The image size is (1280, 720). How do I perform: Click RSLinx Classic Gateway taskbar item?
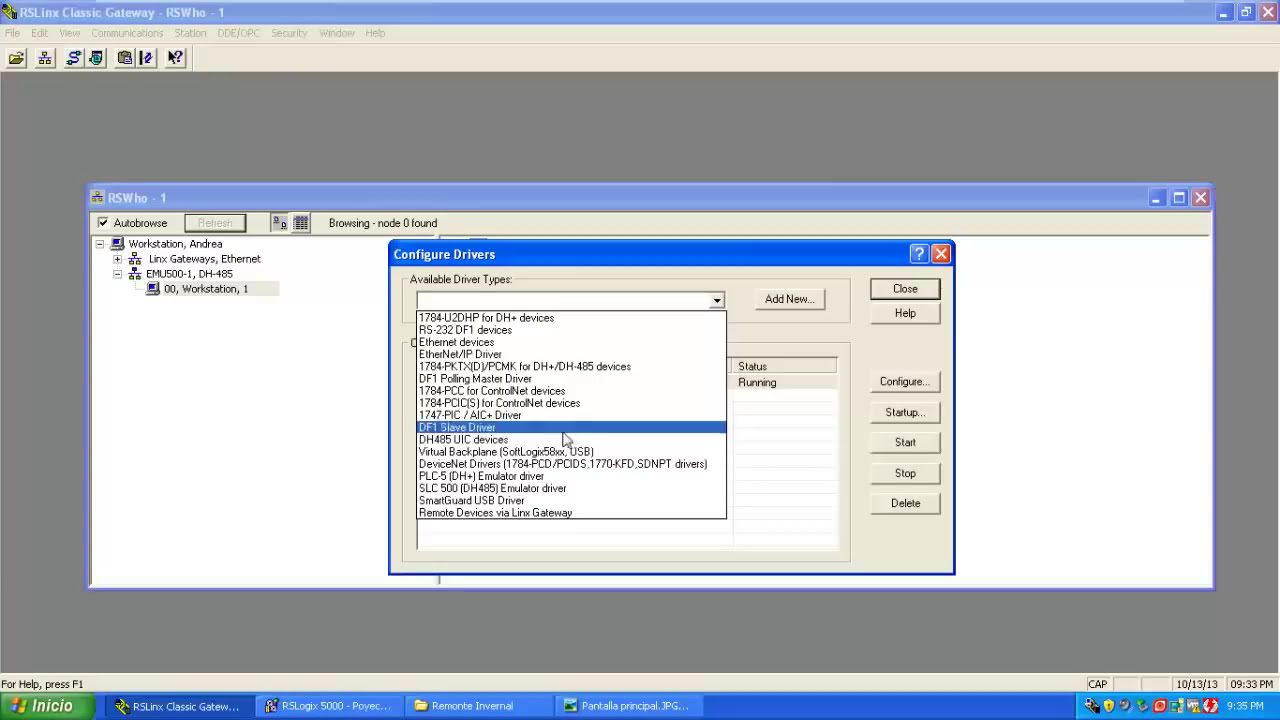pos(178,706)
